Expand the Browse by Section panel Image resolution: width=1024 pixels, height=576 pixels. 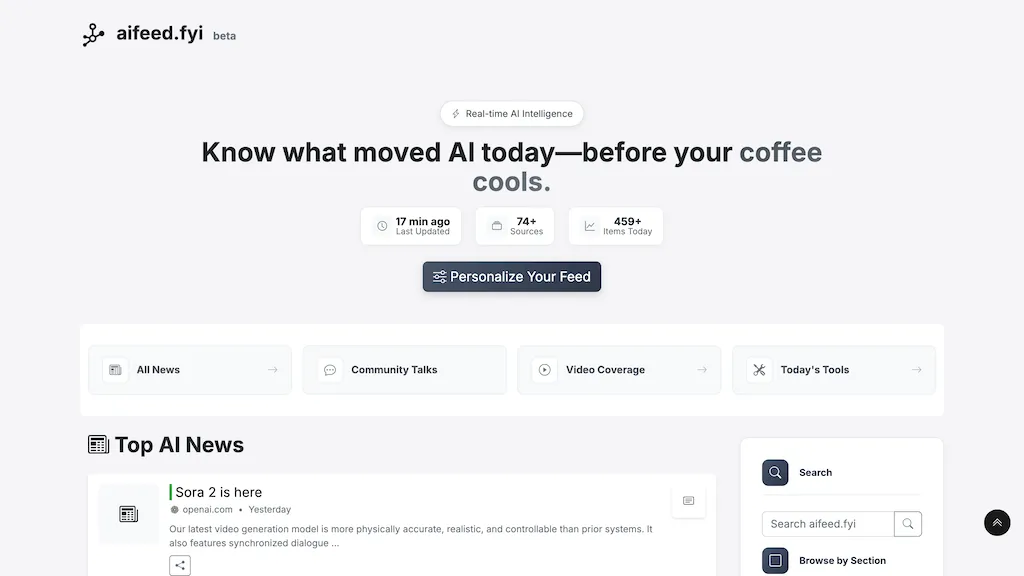point(842,561)
